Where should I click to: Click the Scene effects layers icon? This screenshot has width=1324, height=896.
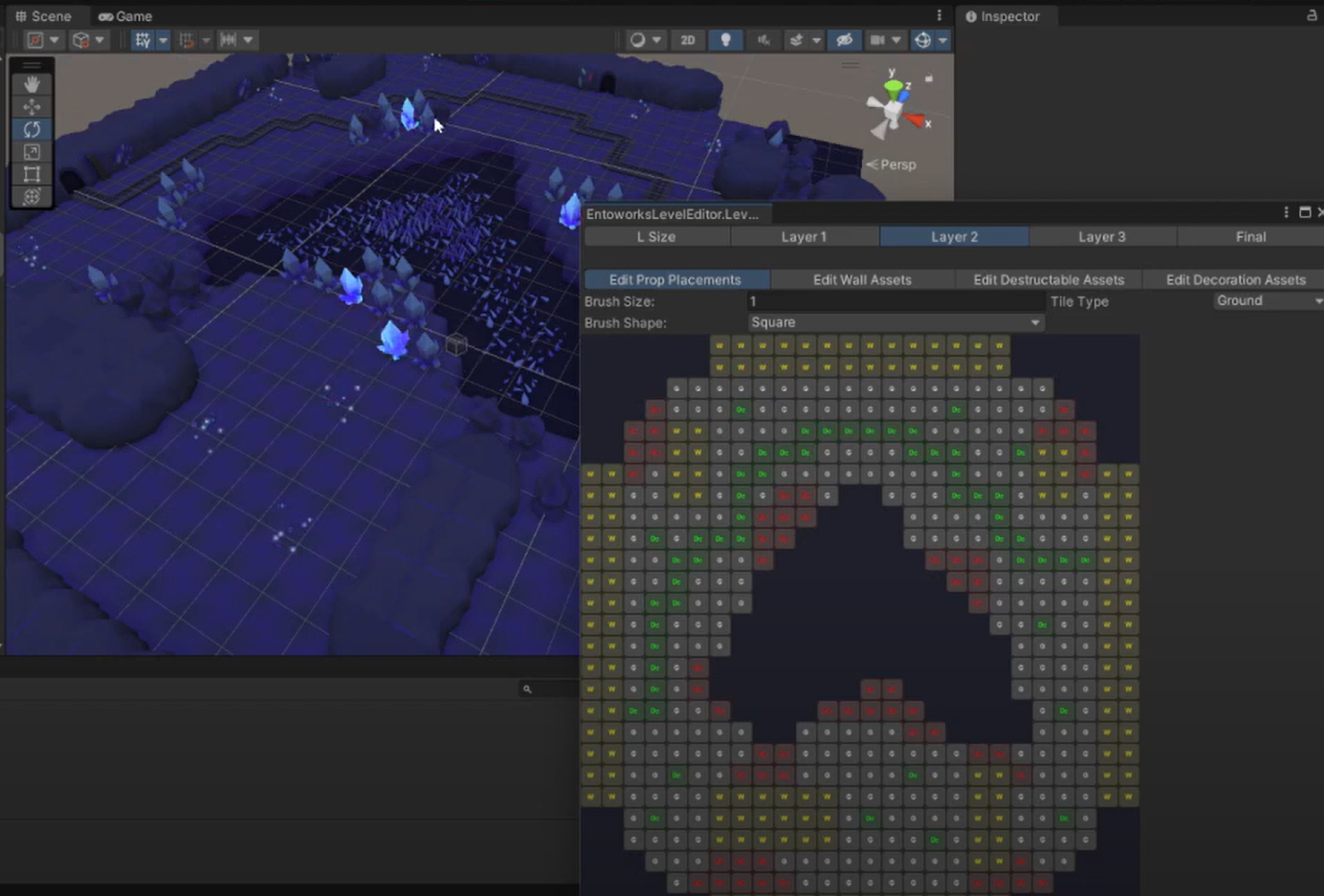pos(796,40)
